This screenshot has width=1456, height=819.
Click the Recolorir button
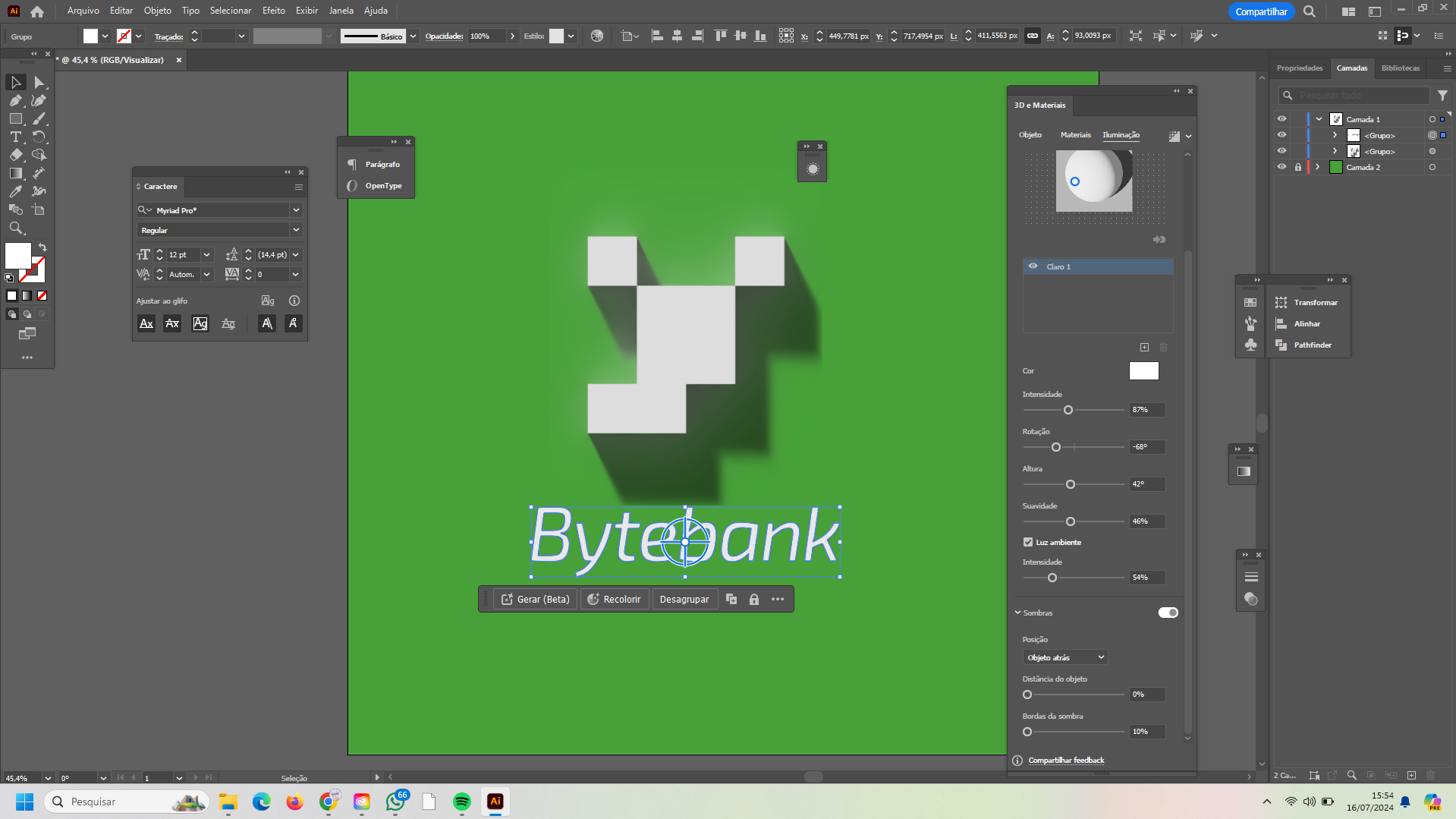(x=615, y=600)
